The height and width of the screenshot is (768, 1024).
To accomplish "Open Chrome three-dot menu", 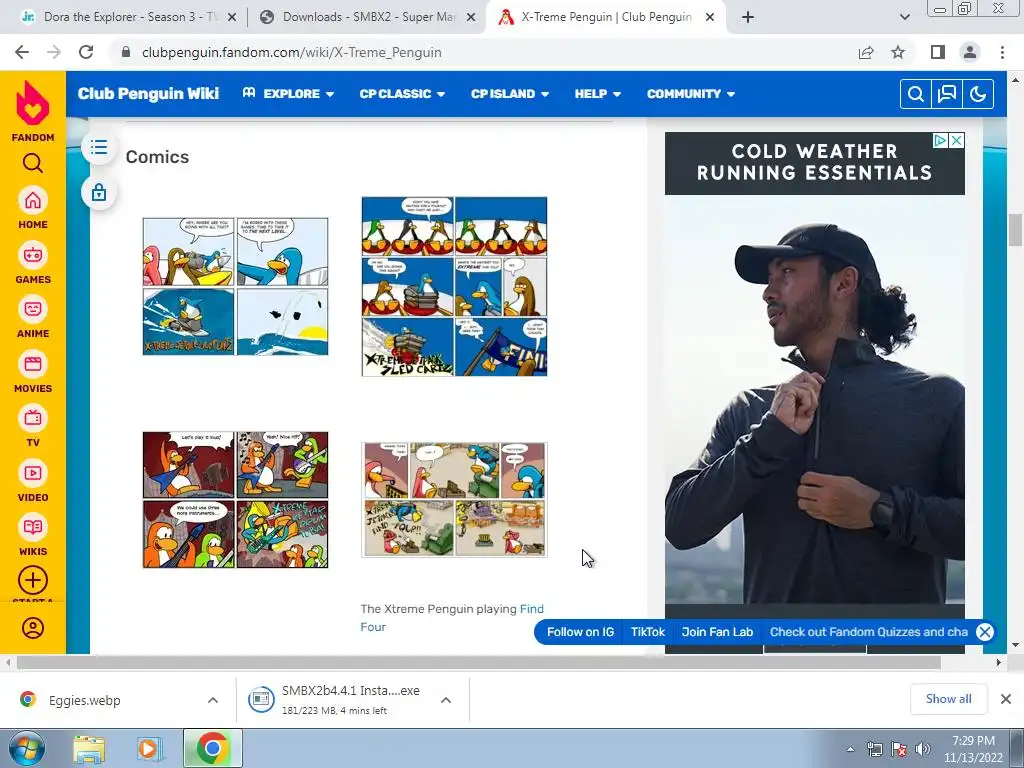I will point(1002,52).
